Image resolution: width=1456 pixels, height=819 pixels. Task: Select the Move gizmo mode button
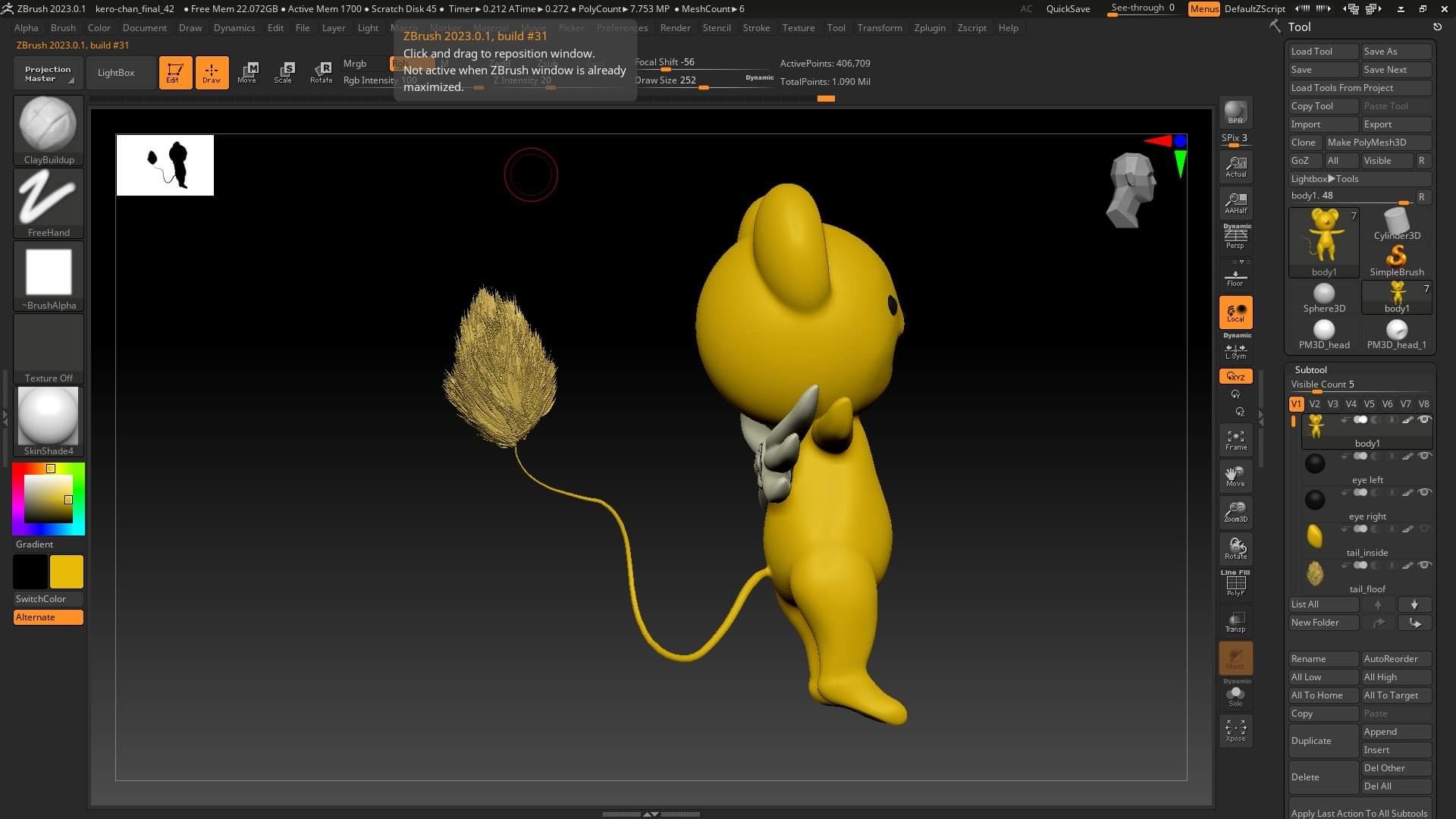(x=247, y=72)
